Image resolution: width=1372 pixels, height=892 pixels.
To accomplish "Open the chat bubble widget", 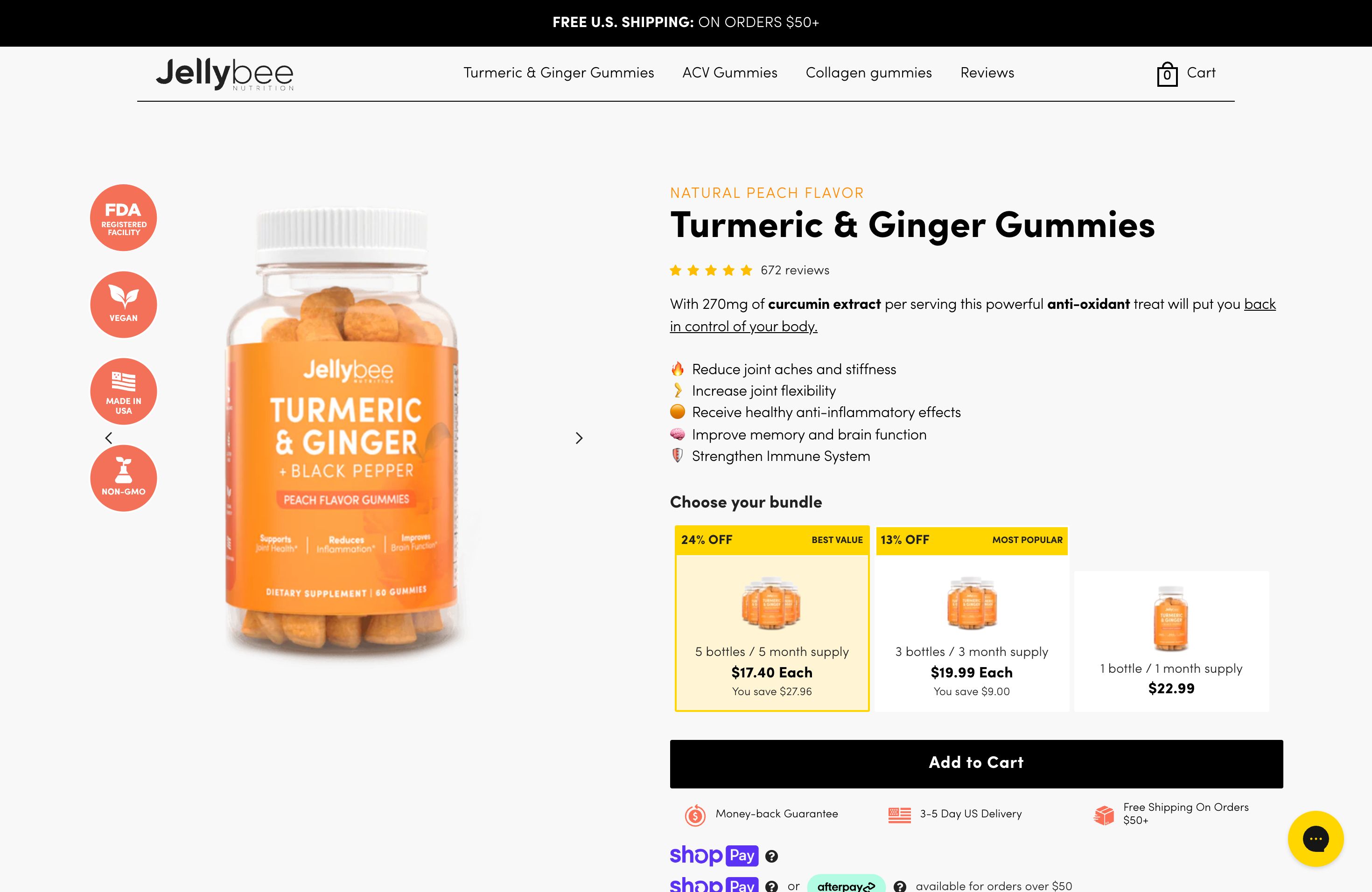I will 1316,838.
